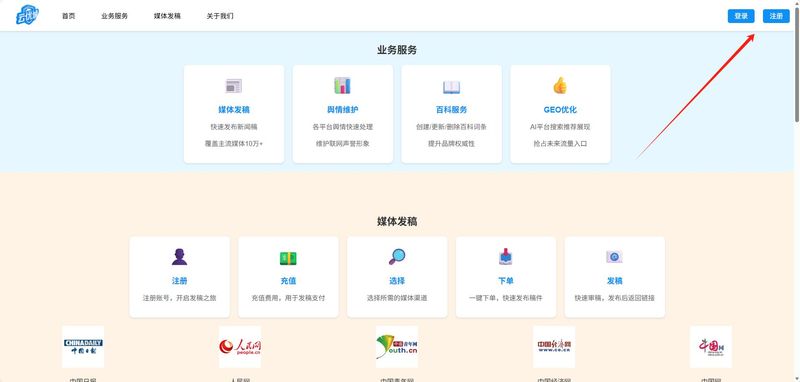The height and width of the screenshot is (382, 800).
Task: Click text 各平台舆情快速处理
Action: coord(342,127)
